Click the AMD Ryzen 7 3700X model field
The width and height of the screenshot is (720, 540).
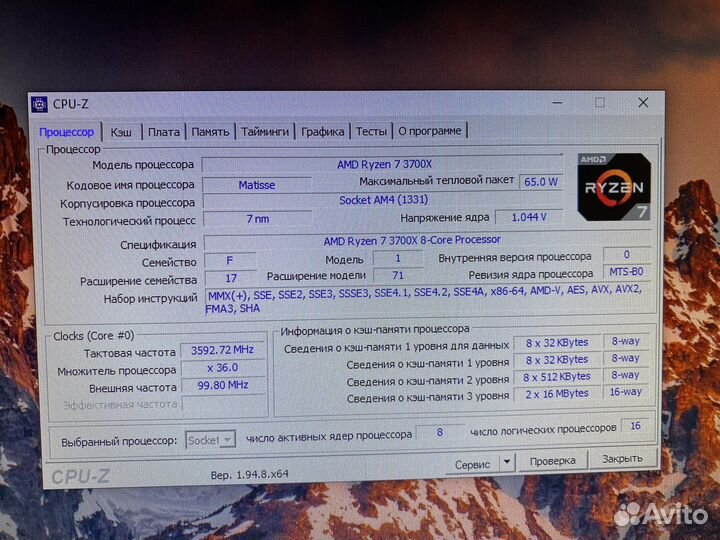pos(382,164)
